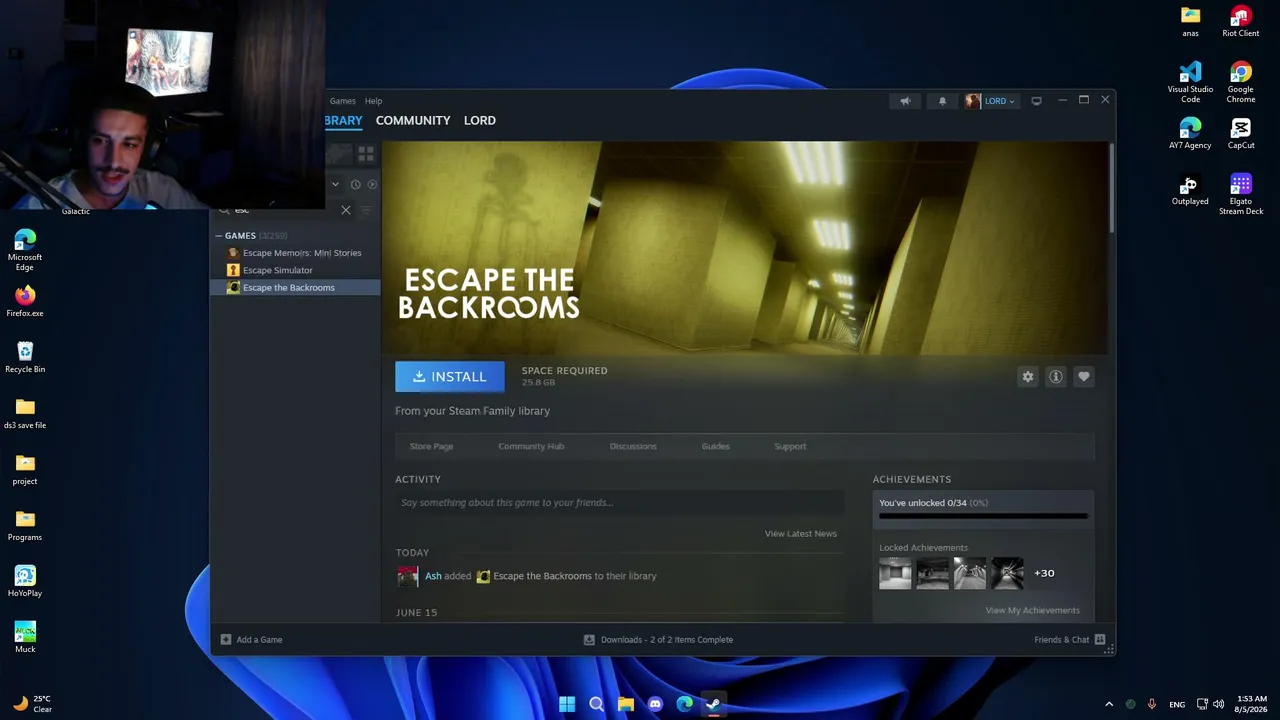Click the Steam content scrollbar
Viewport: 1280px width, 720px height.
[1111, 190]
